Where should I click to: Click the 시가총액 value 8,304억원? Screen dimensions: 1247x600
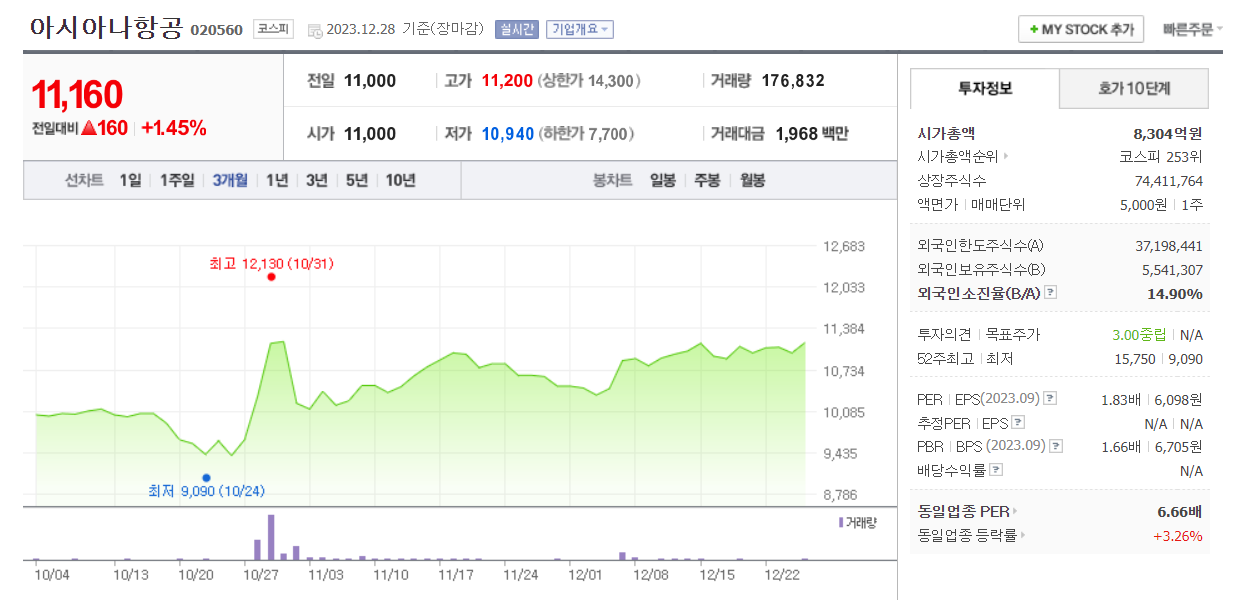point(1168,133)
